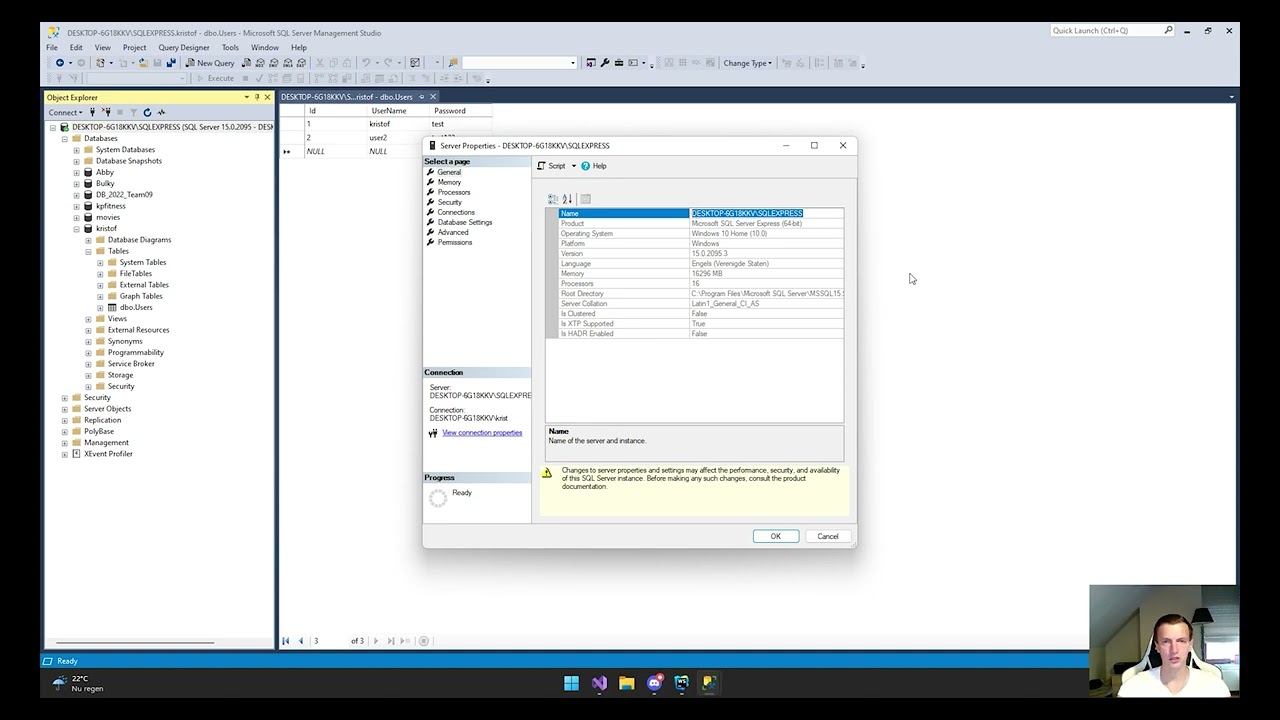Image resolution: width=1280 pixels, height=720 pixels.
Task: Click Cancel in Server Properties dialog
Action: pyautogui.click(x=828, y=536)
